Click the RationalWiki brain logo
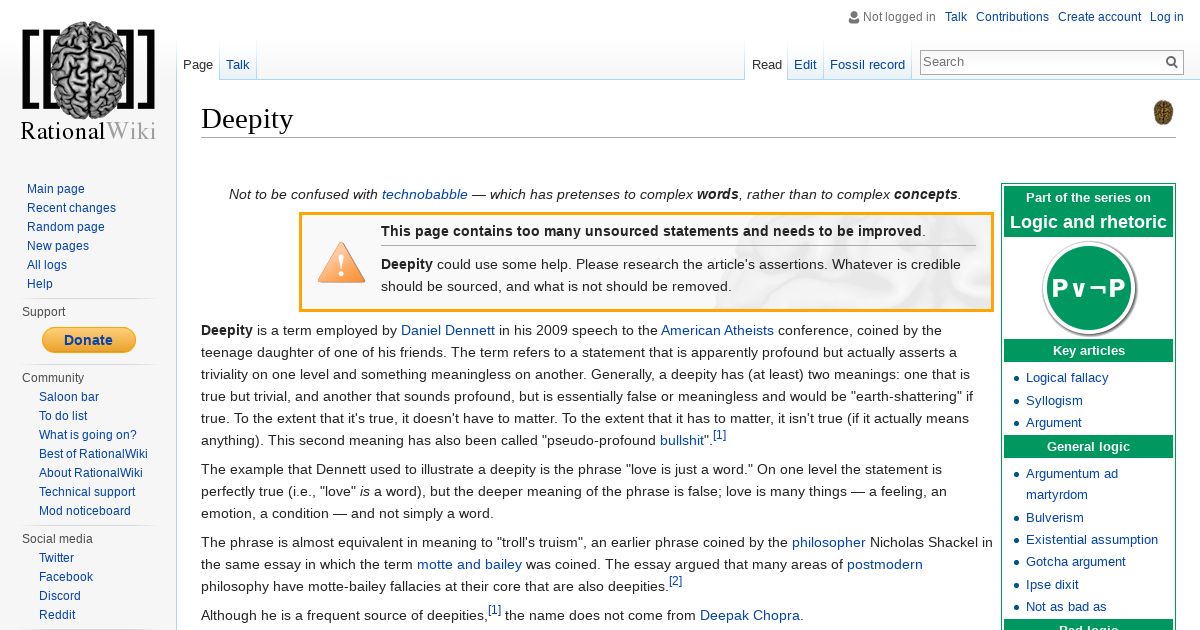This screenshot has width=1200, height=630. click(88, 82)
